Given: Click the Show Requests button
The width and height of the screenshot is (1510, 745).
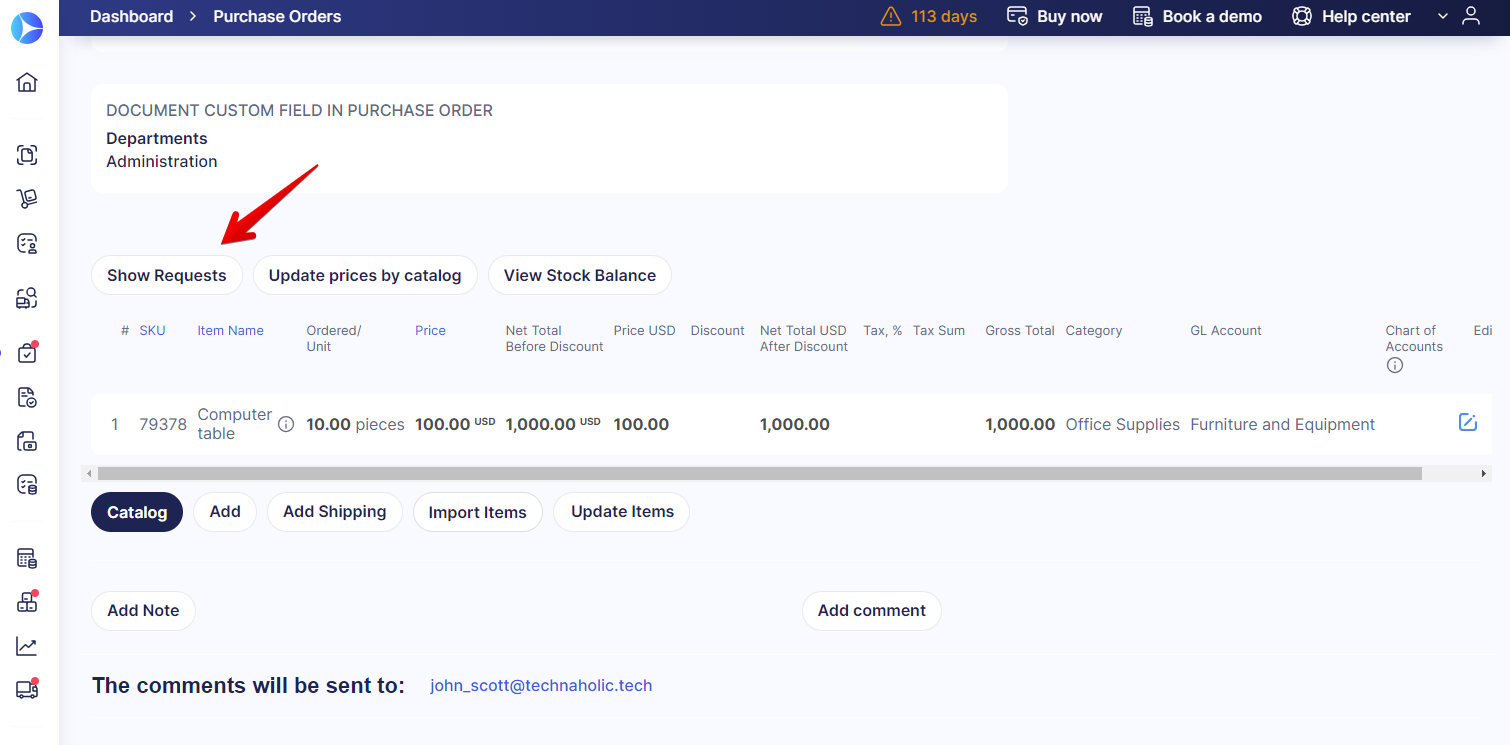Looking at the screenshot, I should click(x=166, y=275).
